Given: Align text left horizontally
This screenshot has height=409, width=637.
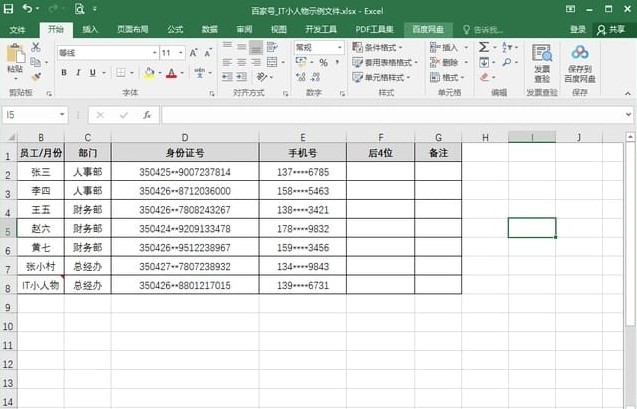Looking at the screenshot, I should [228, 62].
